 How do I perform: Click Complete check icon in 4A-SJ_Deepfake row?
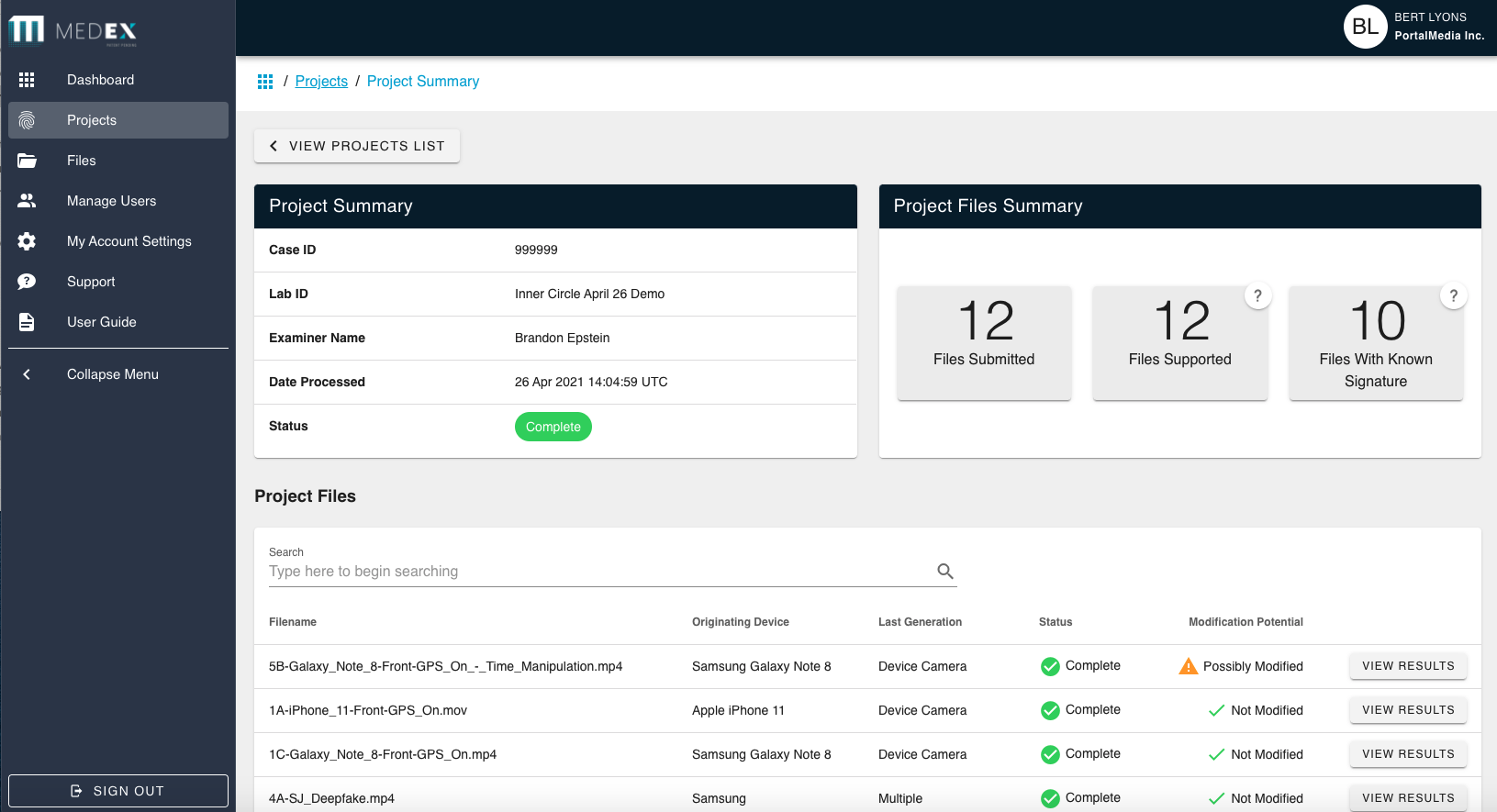coord(1050,798)
